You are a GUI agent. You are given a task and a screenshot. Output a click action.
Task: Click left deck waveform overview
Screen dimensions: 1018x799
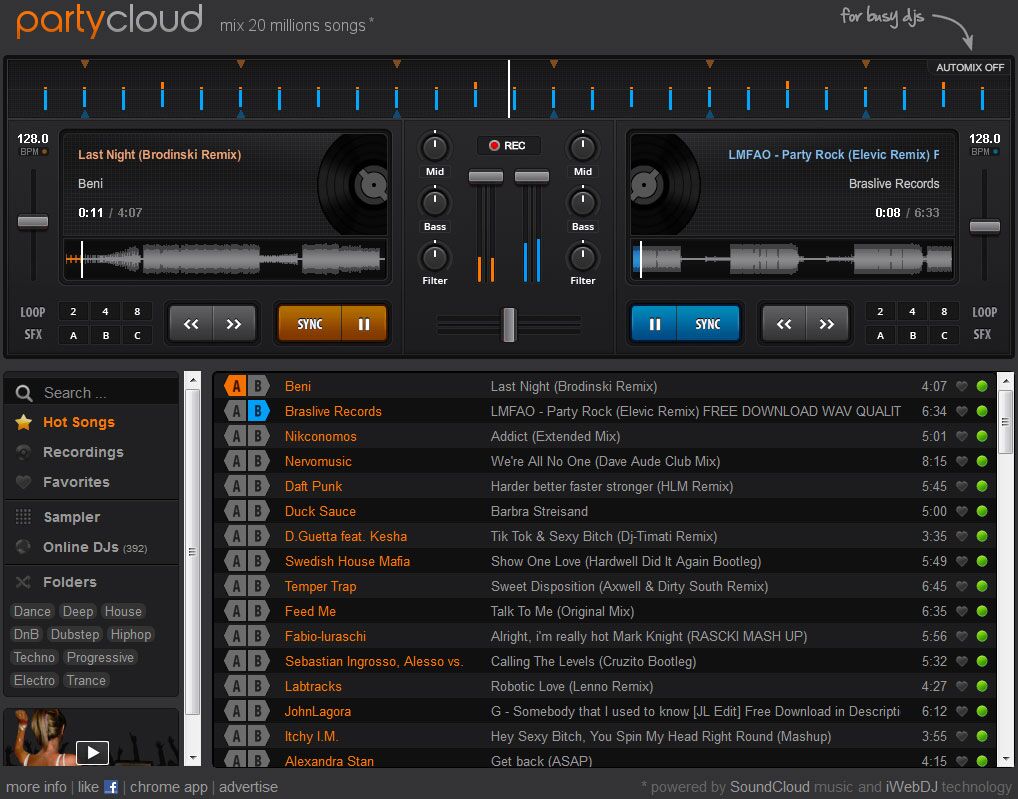(225, 259)
